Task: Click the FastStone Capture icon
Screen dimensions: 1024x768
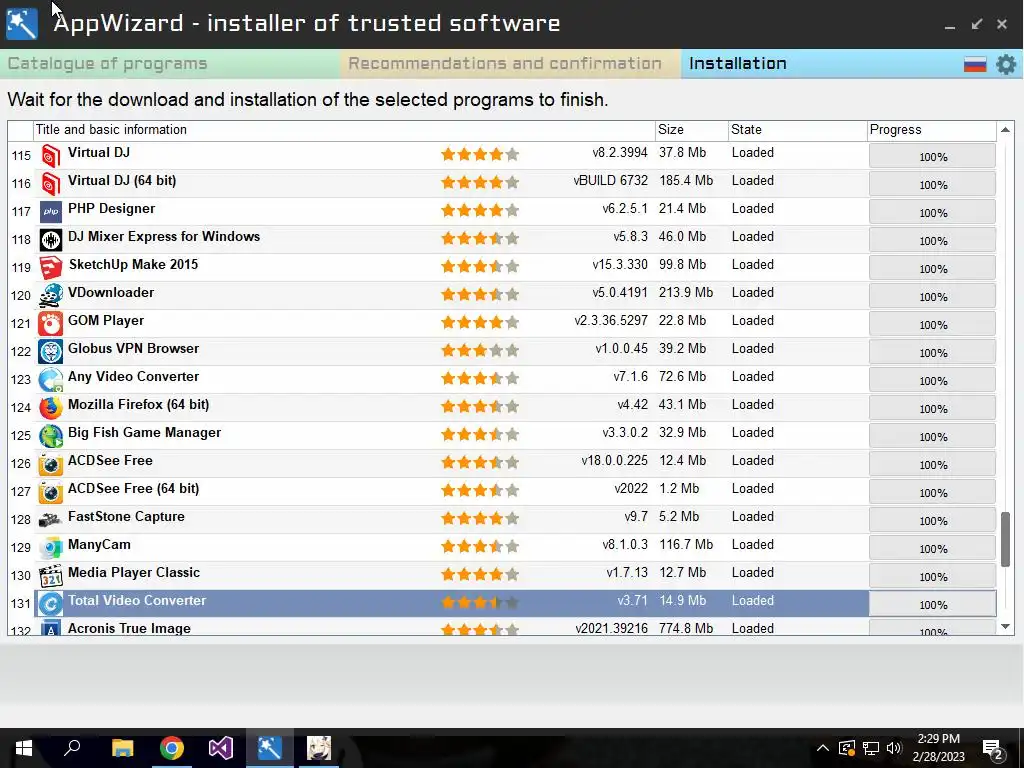Action: [50, 520]
